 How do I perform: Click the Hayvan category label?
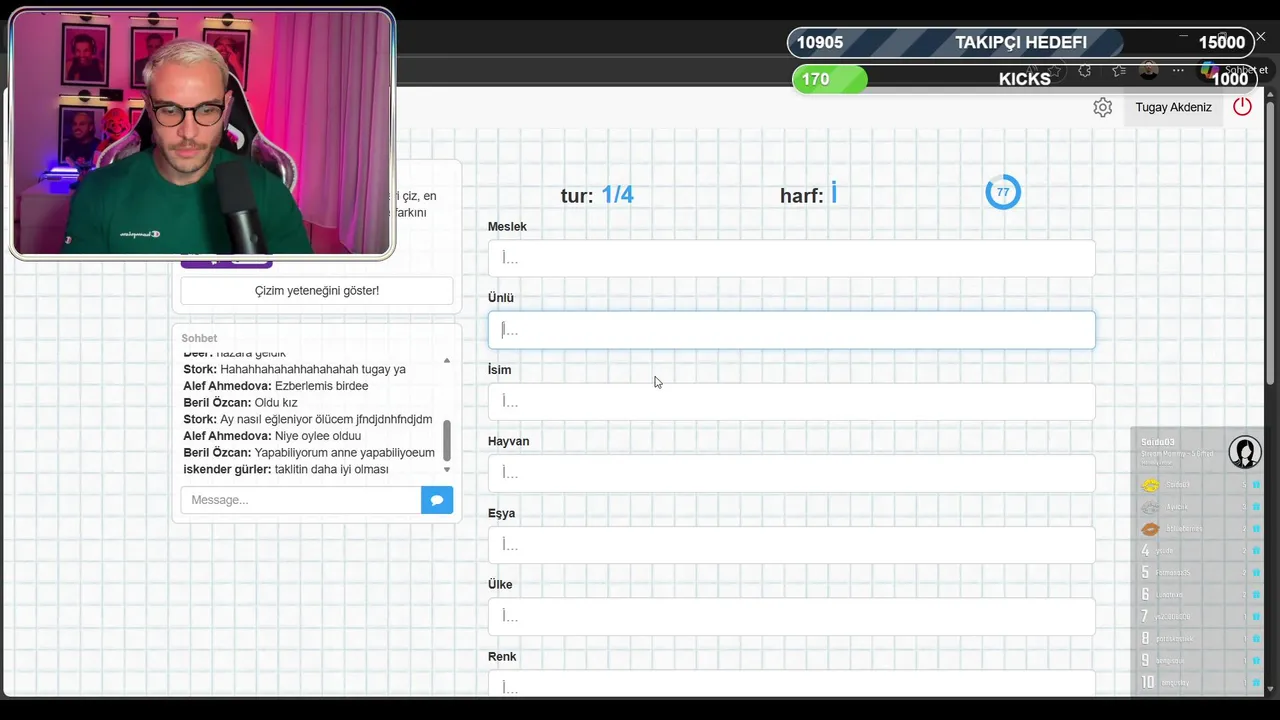508,441
